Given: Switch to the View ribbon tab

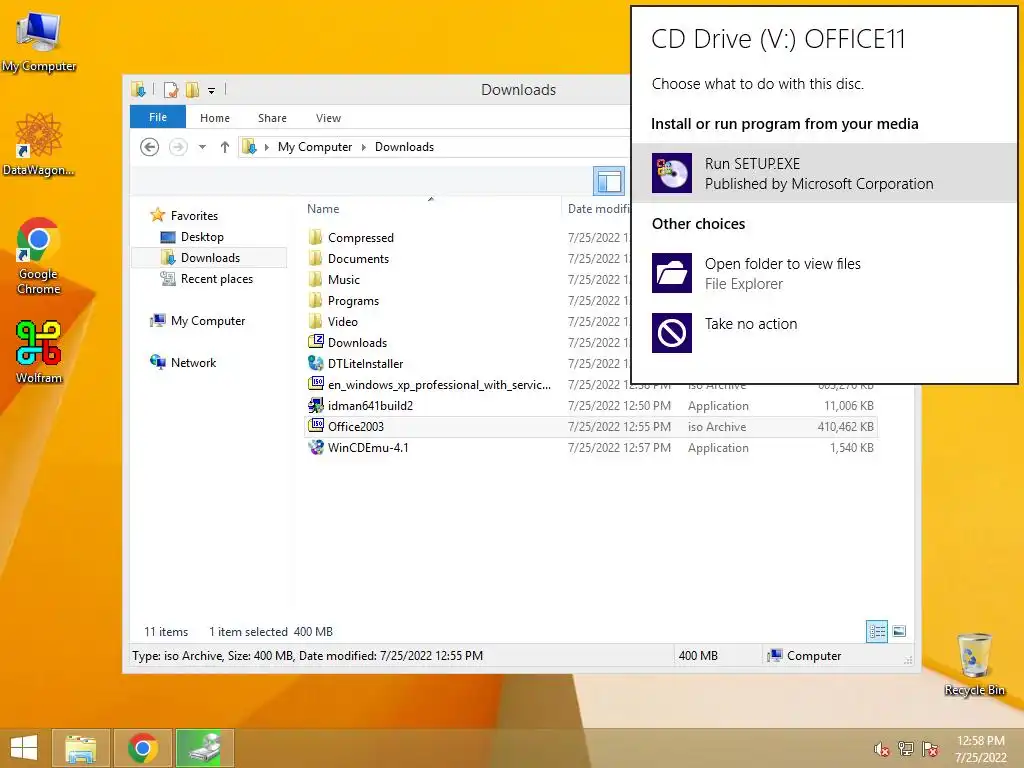Looking at the screenshot, I should pos(328,118).
